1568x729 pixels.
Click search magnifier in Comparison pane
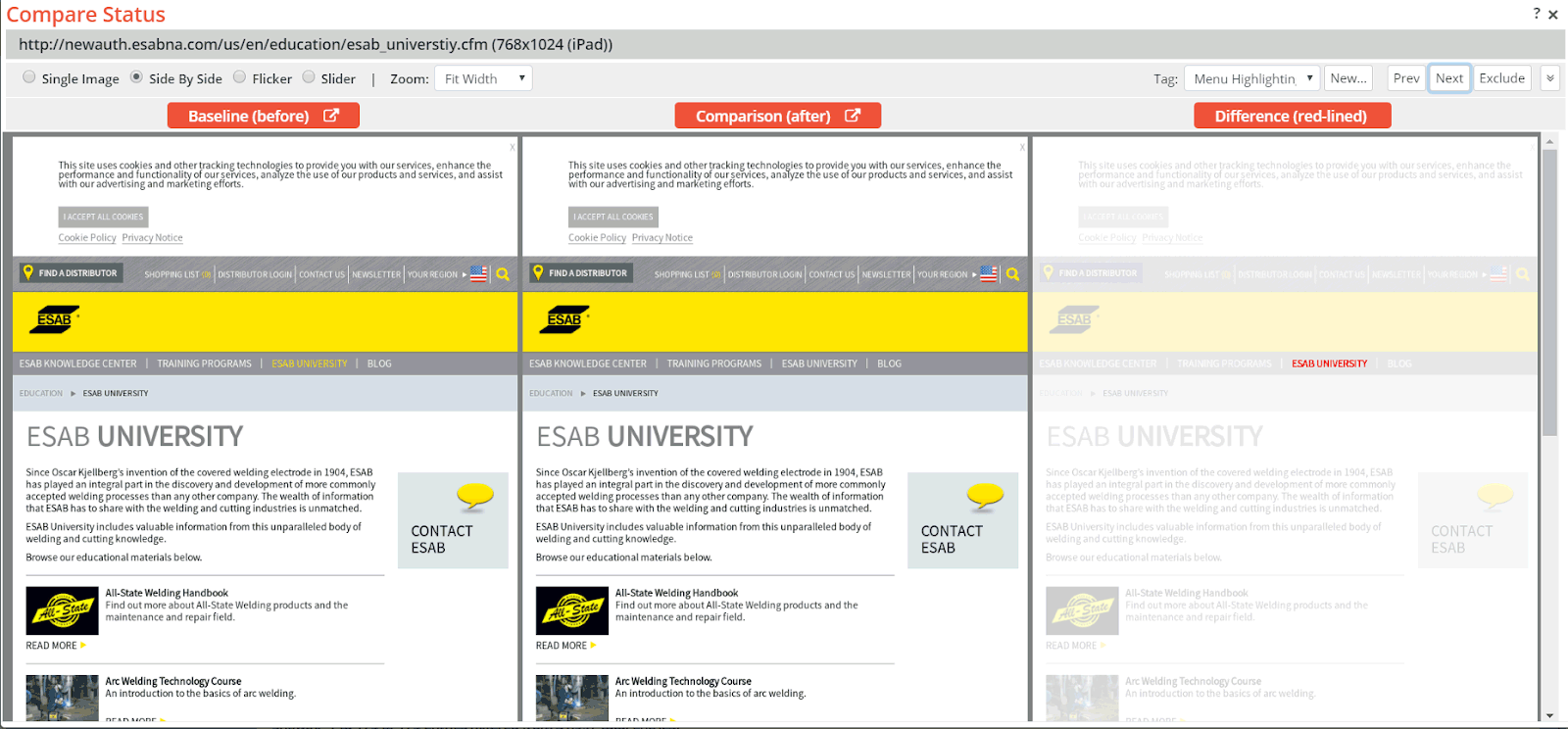click(x=1013, y=274)
